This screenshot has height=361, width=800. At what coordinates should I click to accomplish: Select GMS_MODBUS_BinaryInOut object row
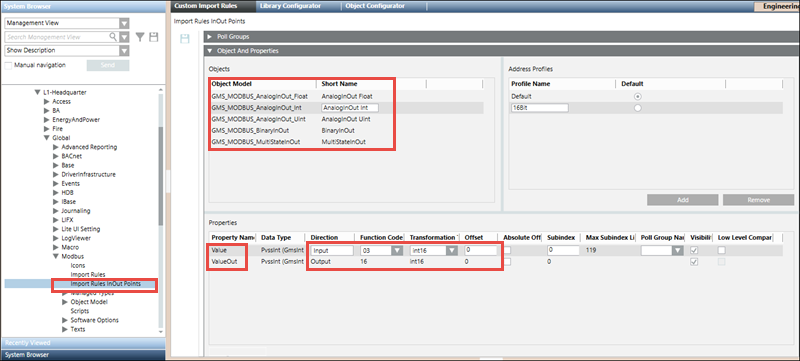pyautogui.click(x=346, y=131)
